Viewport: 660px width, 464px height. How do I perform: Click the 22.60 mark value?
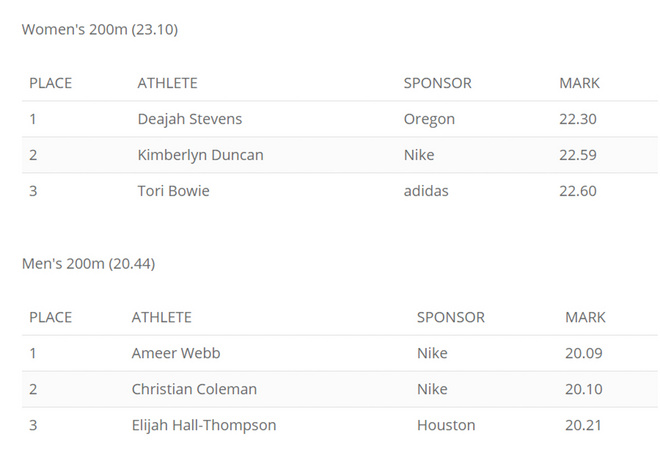tap(578, 191)
